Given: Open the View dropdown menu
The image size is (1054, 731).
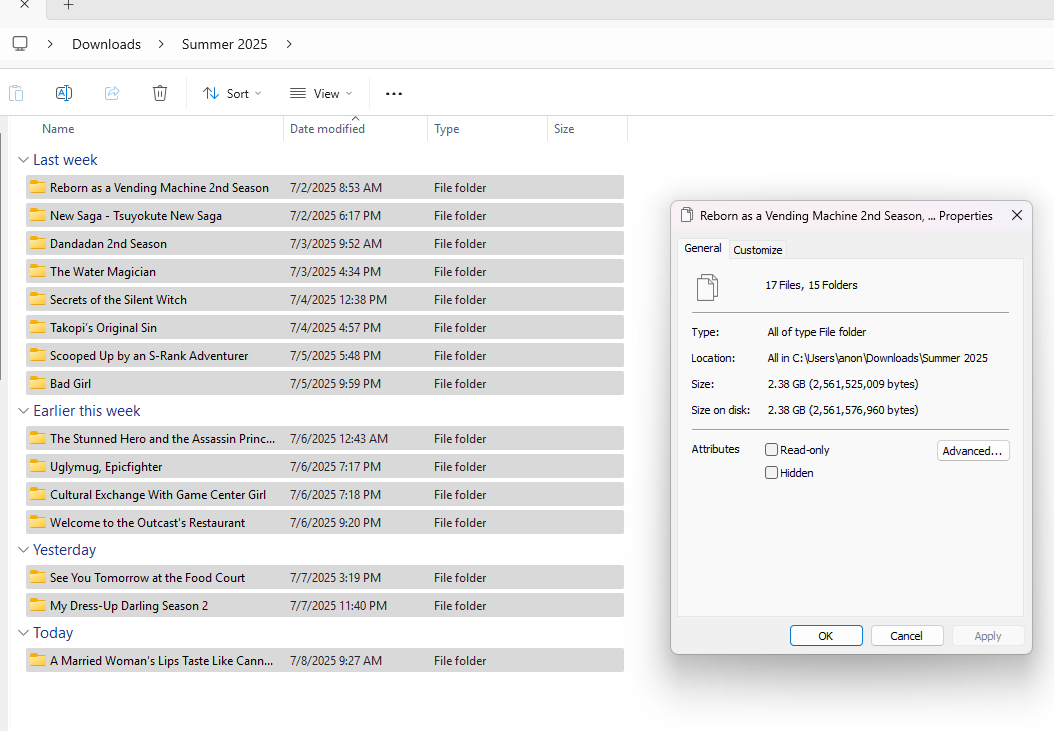Looking at the screenshot, I should coord(321,93).
